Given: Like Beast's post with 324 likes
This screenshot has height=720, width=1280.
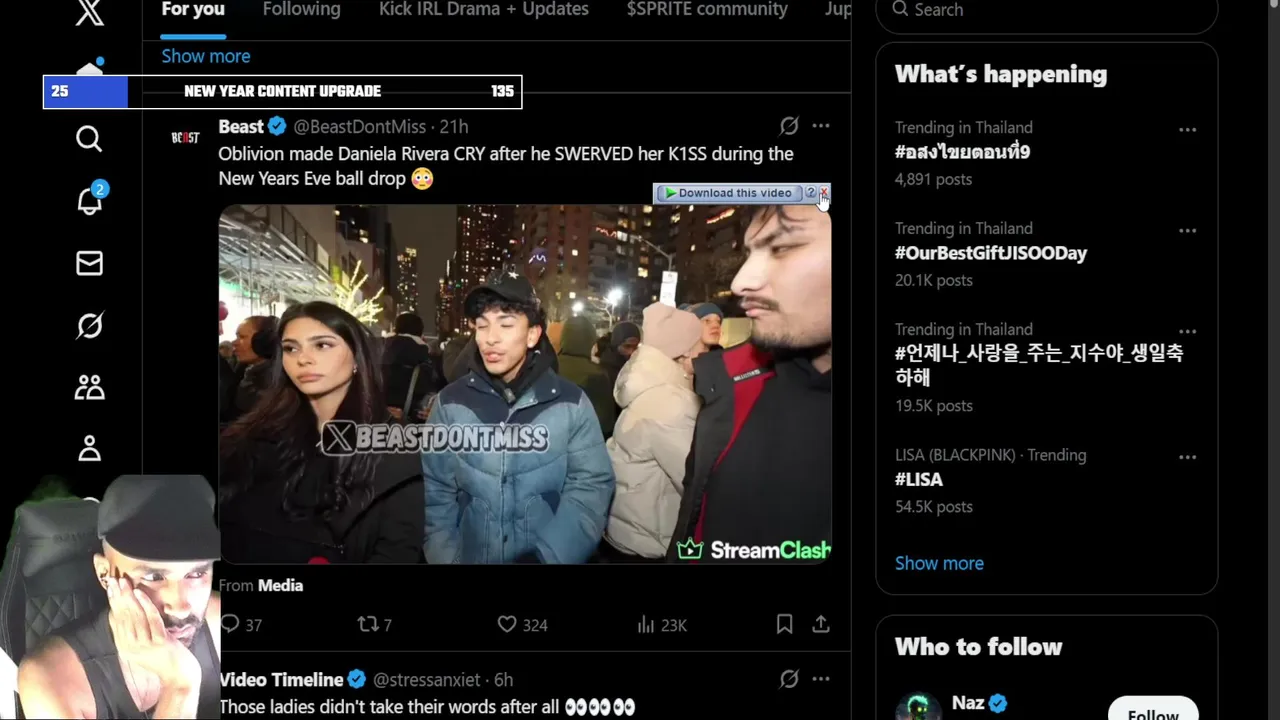Looking at the screenshot, I should click(x=523, y=625).
